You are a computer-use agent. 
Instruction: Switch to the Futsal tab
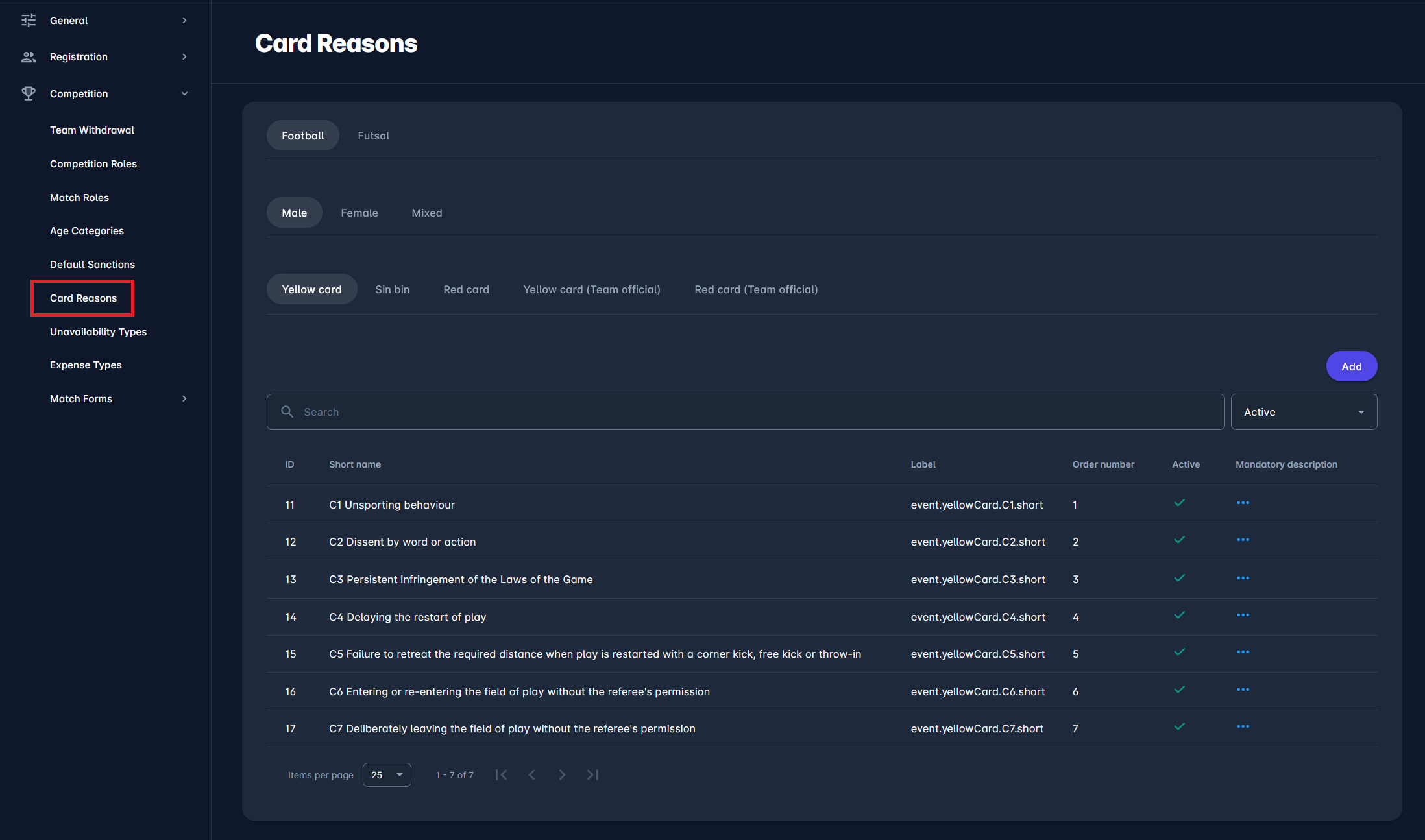coord(373,136)
